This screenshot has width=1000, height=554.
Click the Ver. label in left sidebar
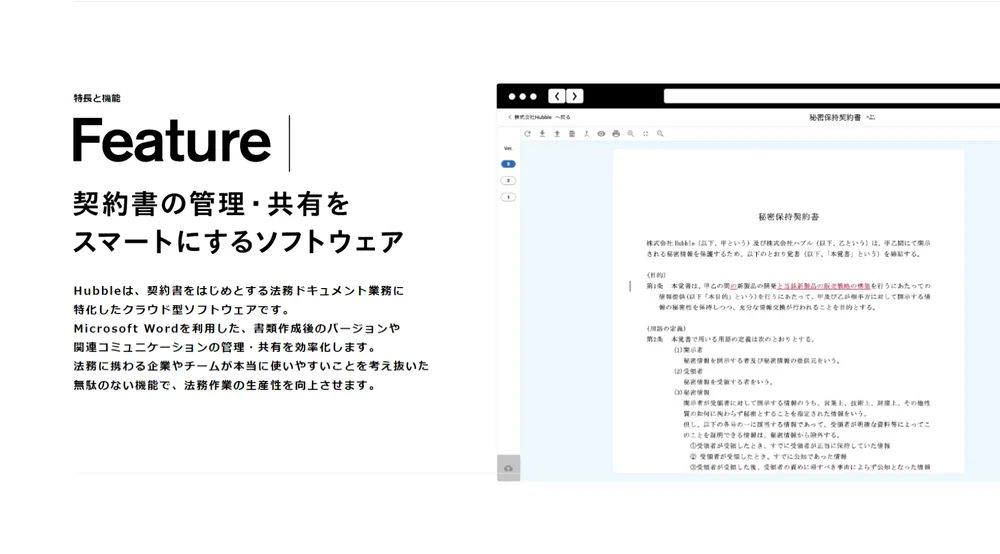pos(508,149)
